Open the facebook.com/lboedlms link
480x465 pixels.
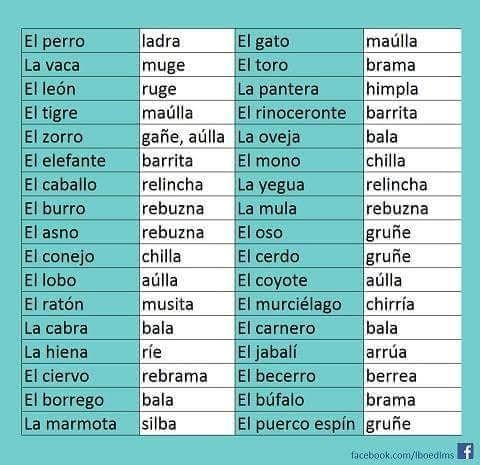pyautogui.click(x=403, y=455)
